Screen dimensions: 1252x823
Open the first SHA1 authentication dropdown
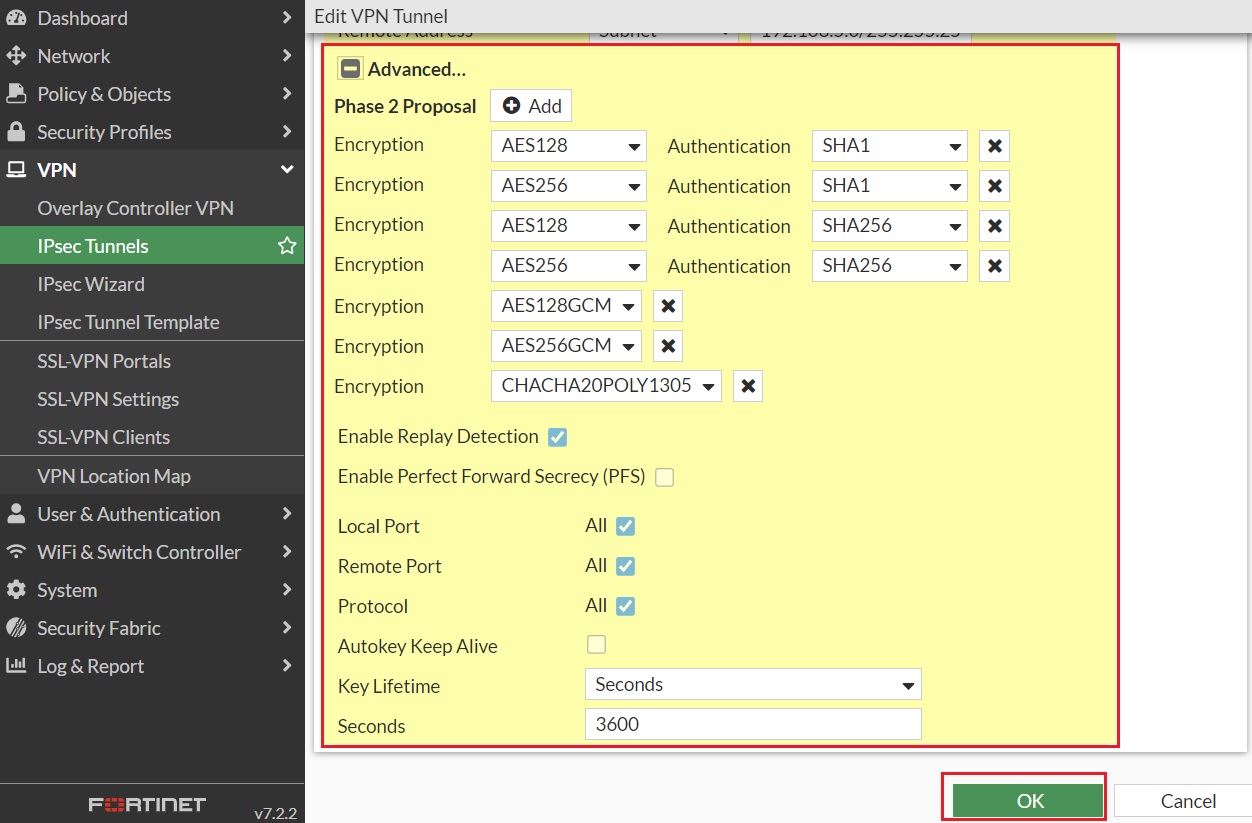click(889, 146)
